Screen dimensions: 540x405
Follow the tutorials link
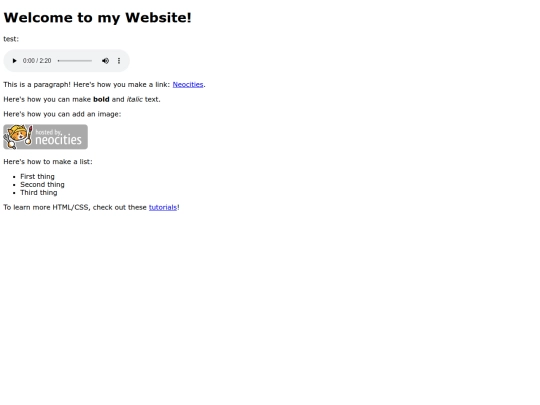[163, 207]
